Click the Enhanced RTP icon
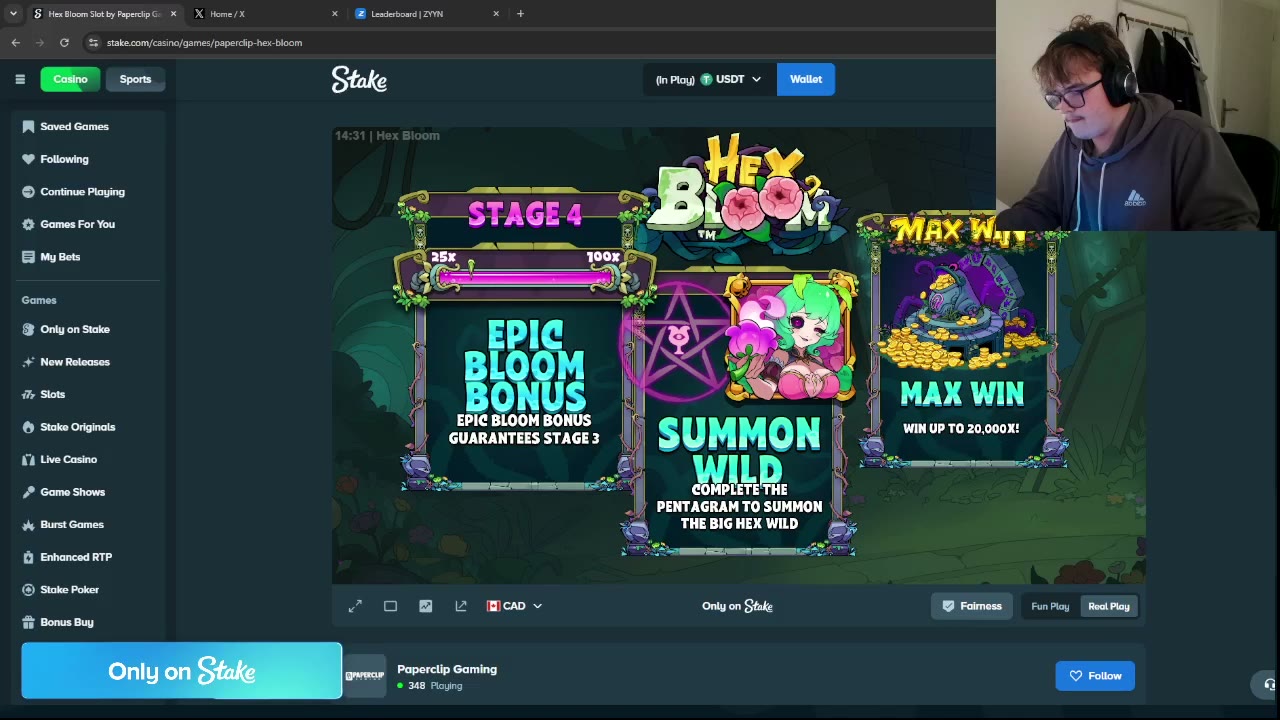This screenshot has width=1280, height=720. (x=28, y=557)
